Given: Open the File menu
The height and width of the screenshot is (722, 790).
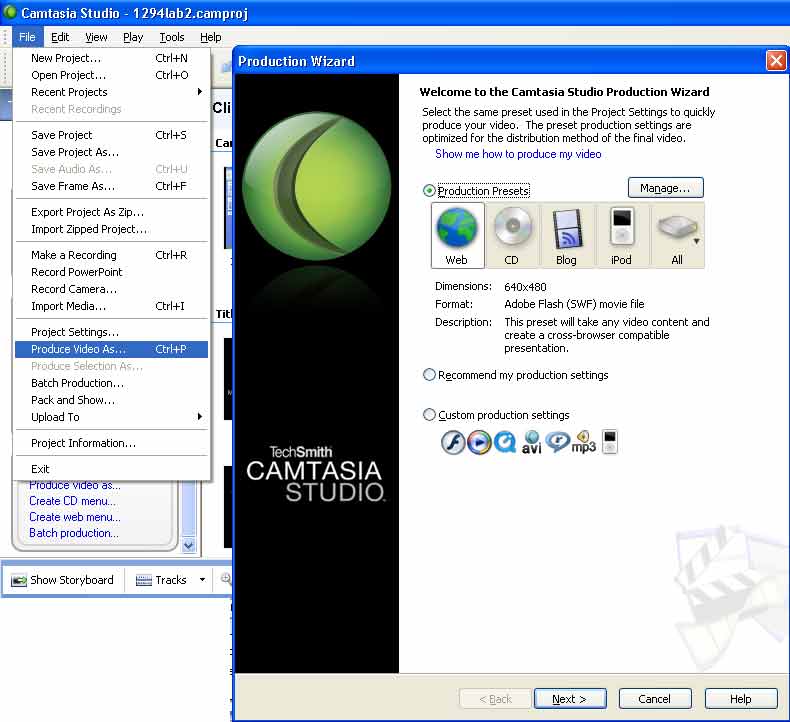Looking at the screenshot, I should coord(27,37).
